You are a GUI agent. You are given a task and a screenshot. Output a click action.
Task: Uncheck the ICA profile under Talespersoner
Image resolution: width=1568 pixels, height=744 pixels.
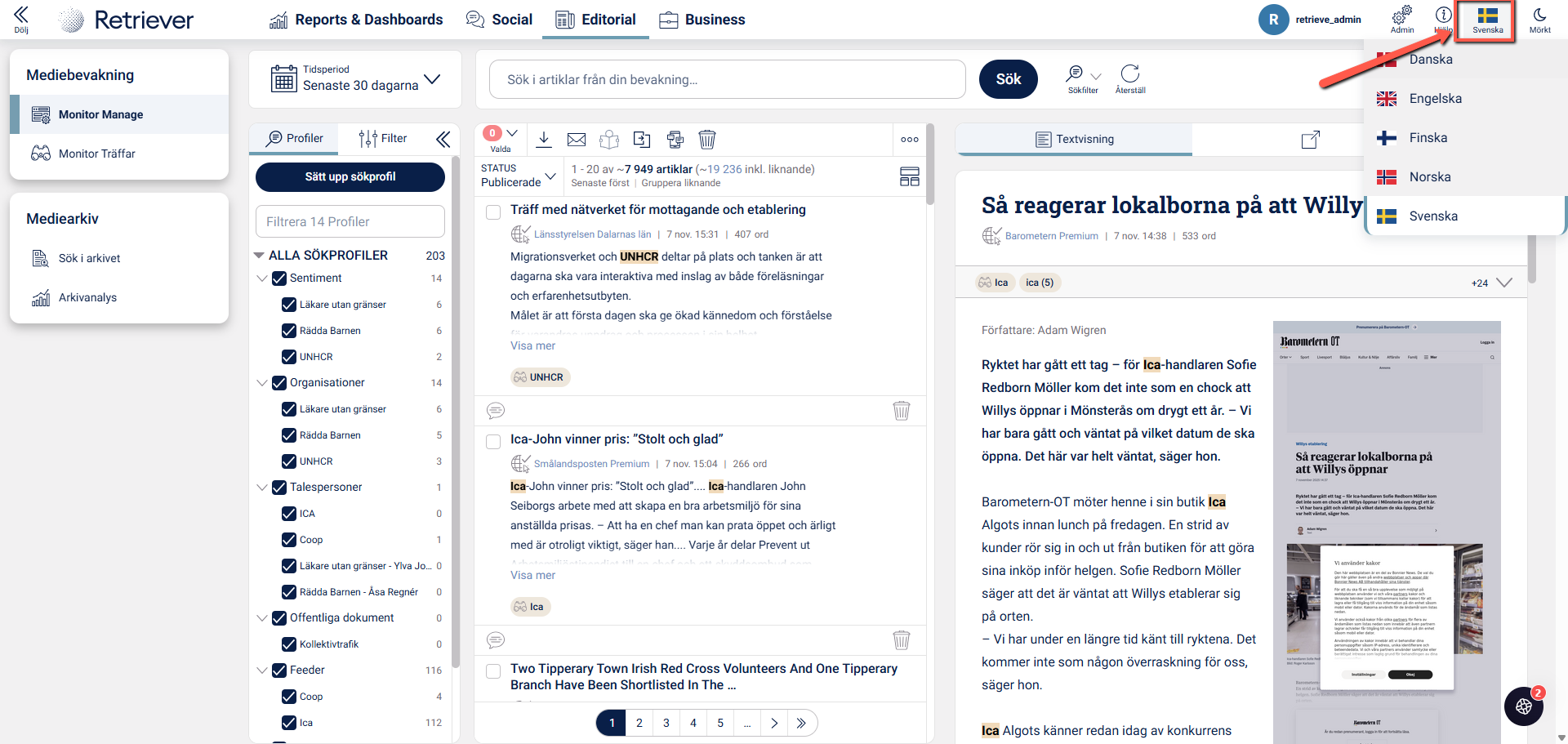click(x=289, y=514)
